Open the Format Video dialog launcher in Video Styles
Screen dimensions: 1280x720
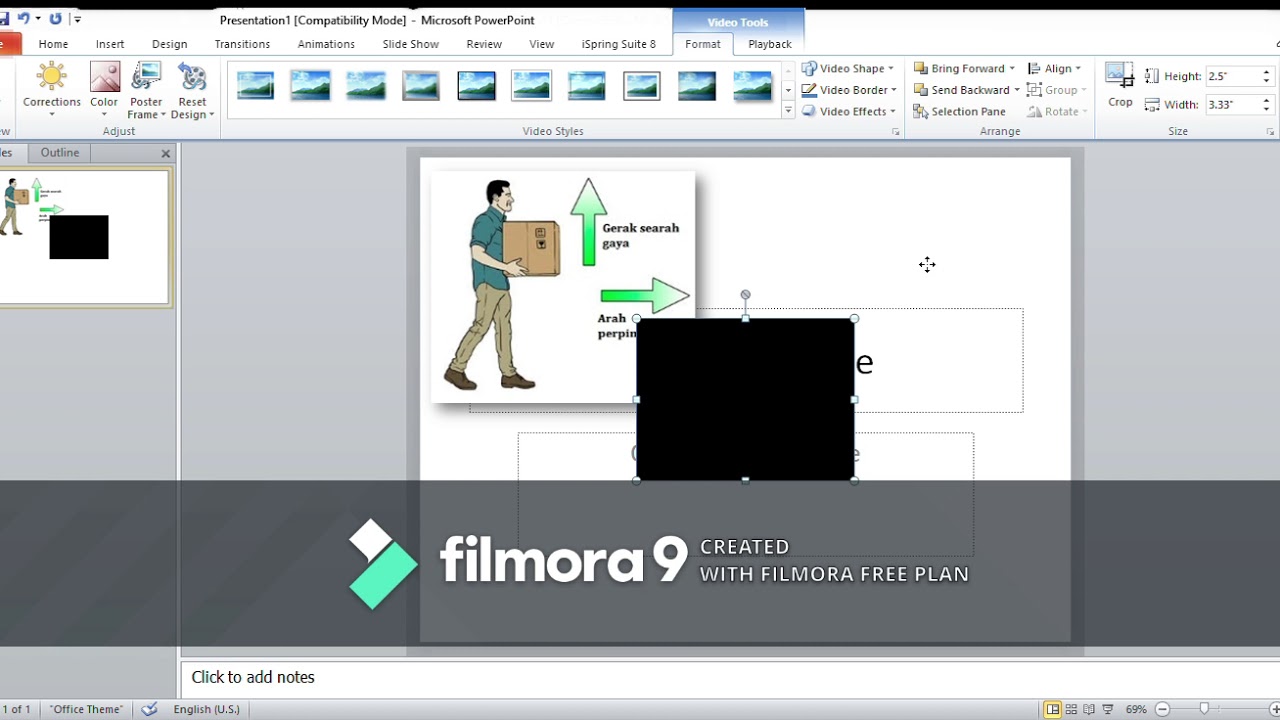tap(895, 132)
